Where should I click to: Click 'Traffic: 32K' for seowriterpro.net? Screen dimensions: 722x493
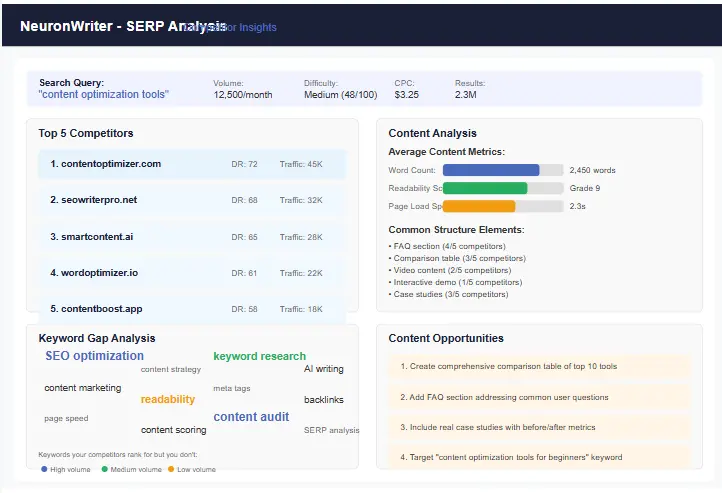coord(301,200)
